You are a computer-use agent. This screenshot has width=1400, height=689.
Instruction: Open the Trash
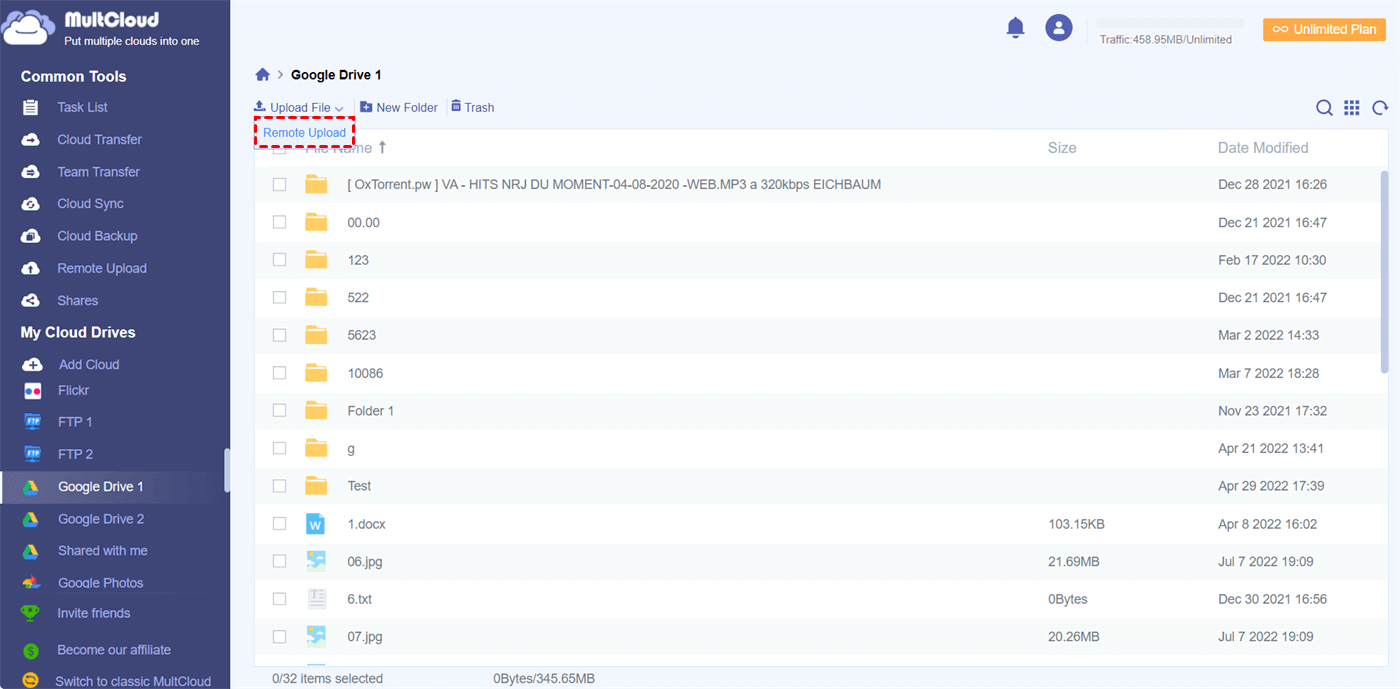pyautogui.click(x=472, y=107)
